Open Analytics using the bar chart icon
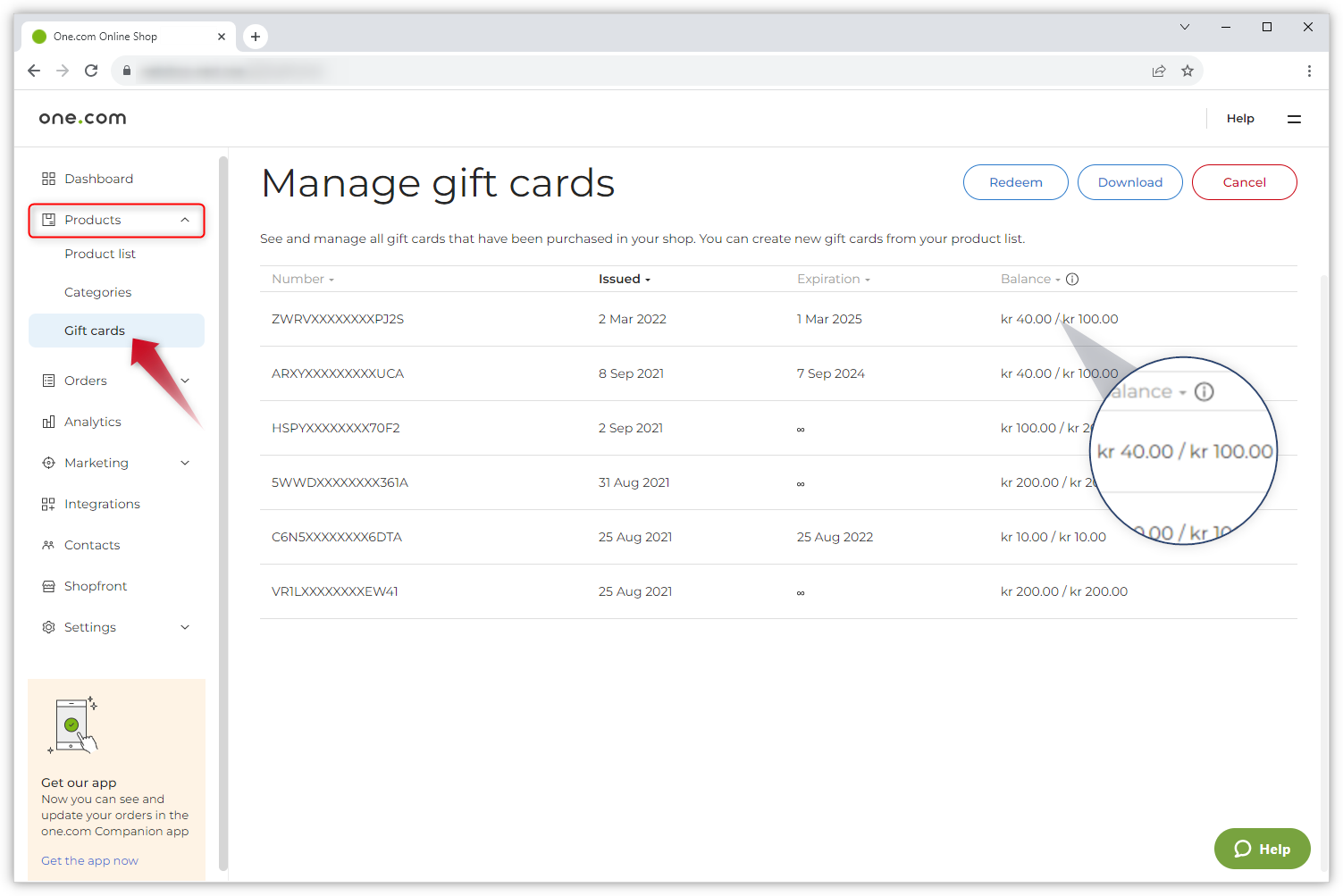This screenshot has width=1343, height=896. (x=49, y=421)
